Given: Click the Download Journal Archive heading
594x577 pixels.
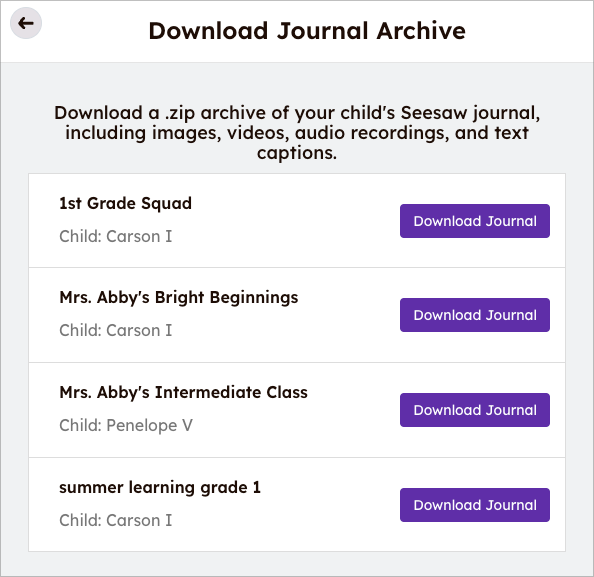Looking at the screenshot, I should (x=307, y=31).
